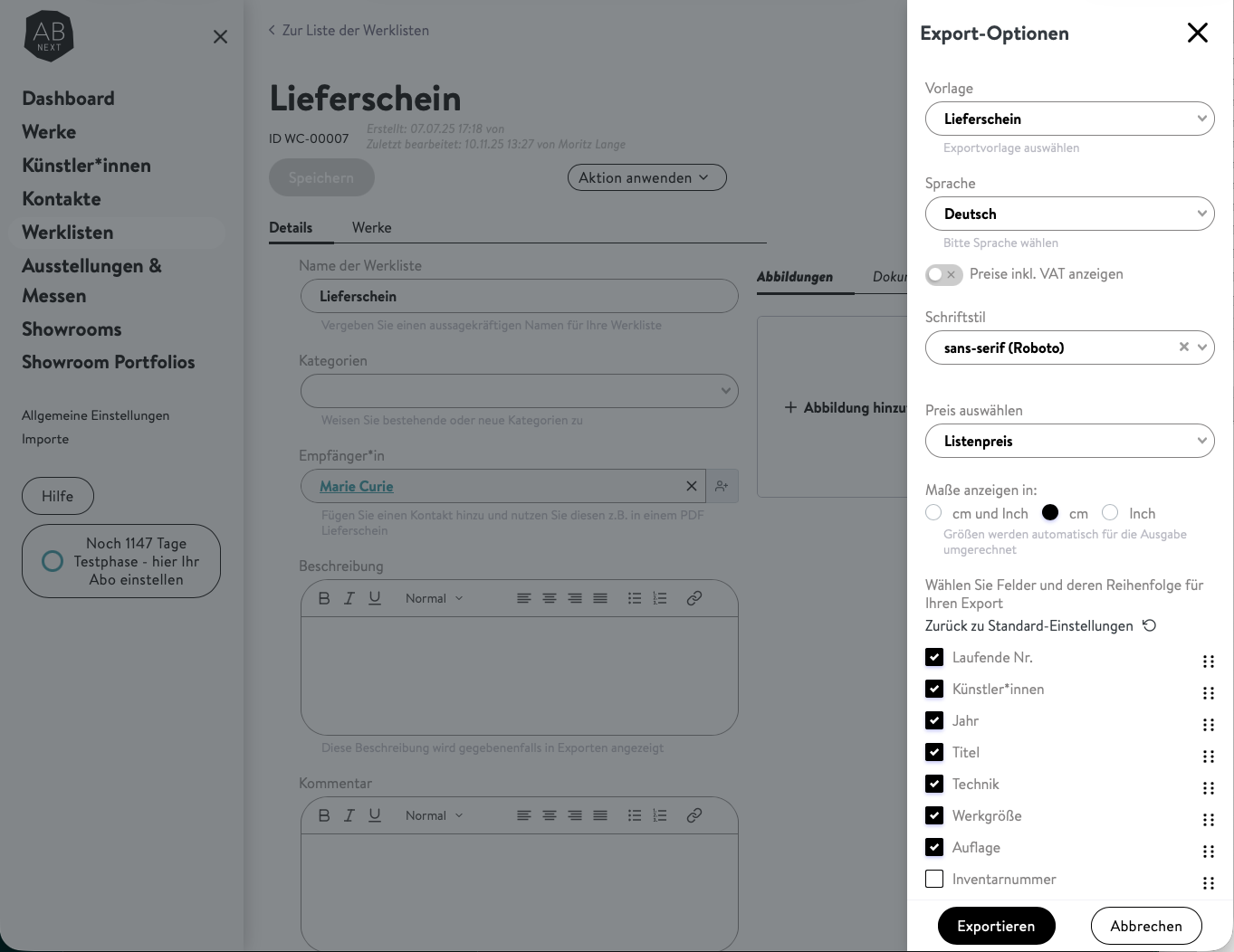This screenshot has width=1234, height=952.
Task: Enable Preise inkl. VAT anzeigen switch
Action: pos(943,274)
